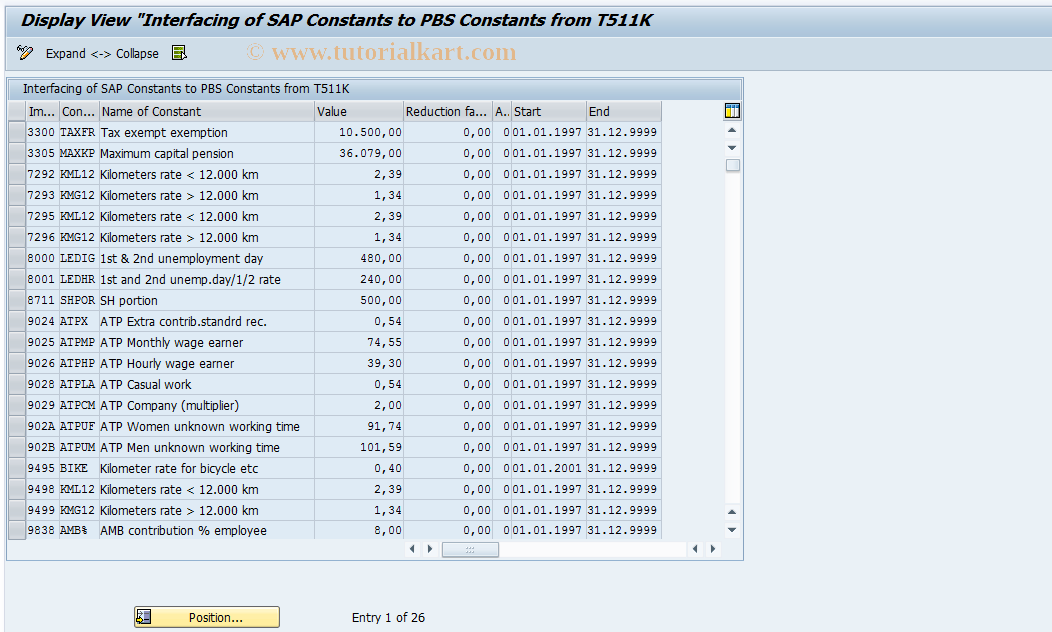Click the Position... button

pos(207,617)
